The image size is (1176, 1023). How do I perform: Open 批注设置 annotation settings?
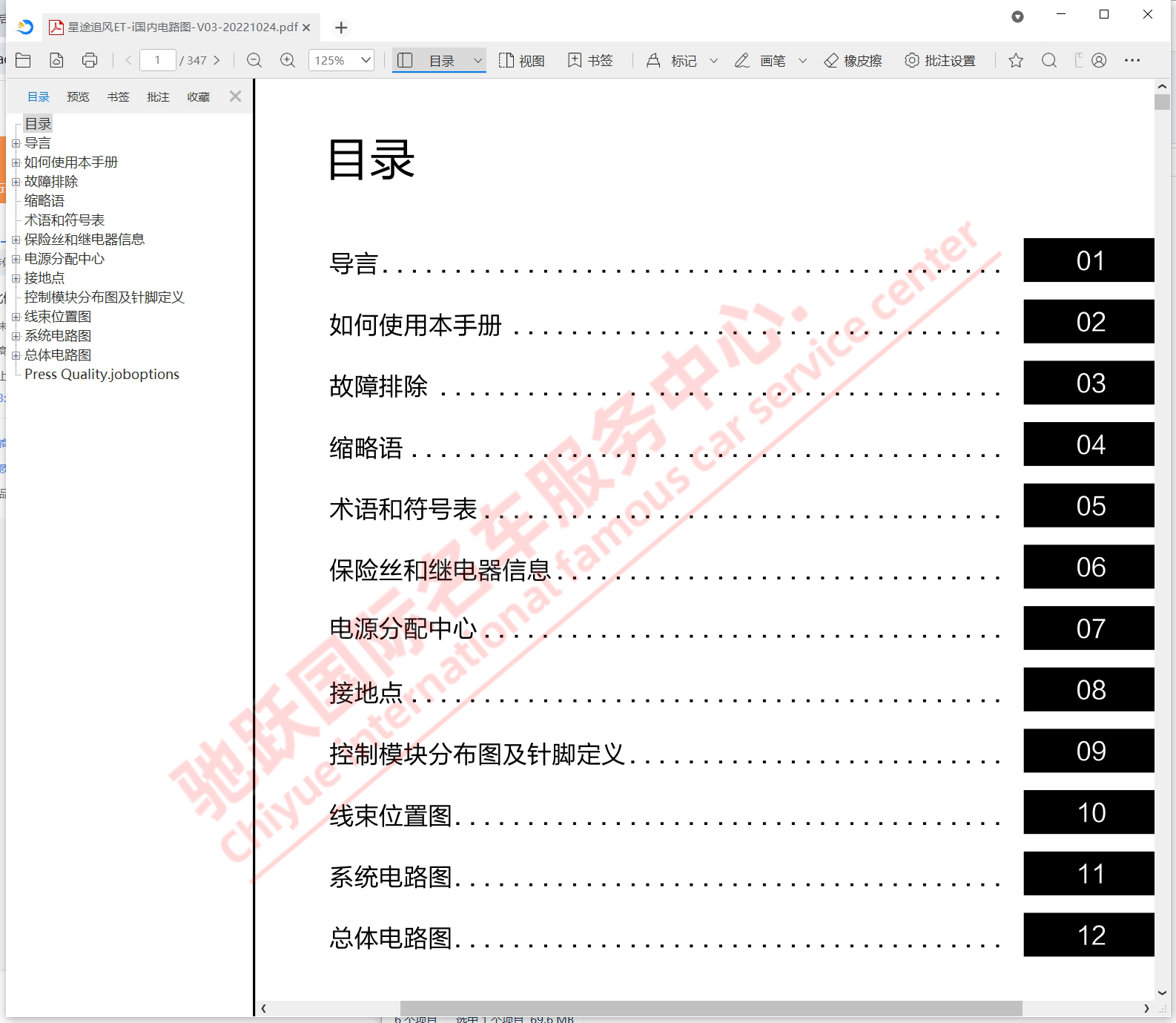tap(939, 60)
